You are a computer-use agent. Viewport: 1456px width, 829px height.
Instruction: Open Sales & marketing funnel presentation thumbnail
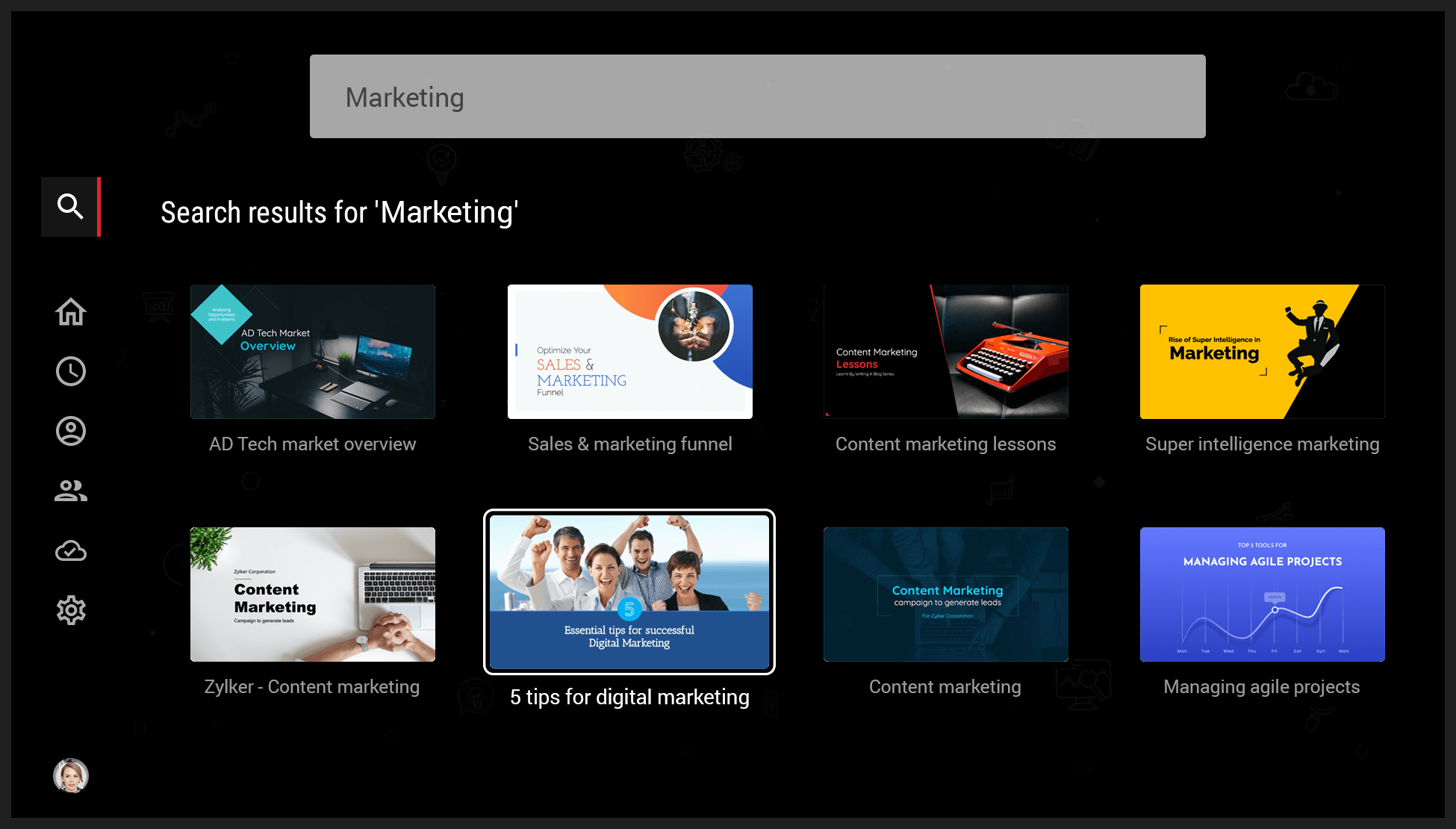point(629,351)
